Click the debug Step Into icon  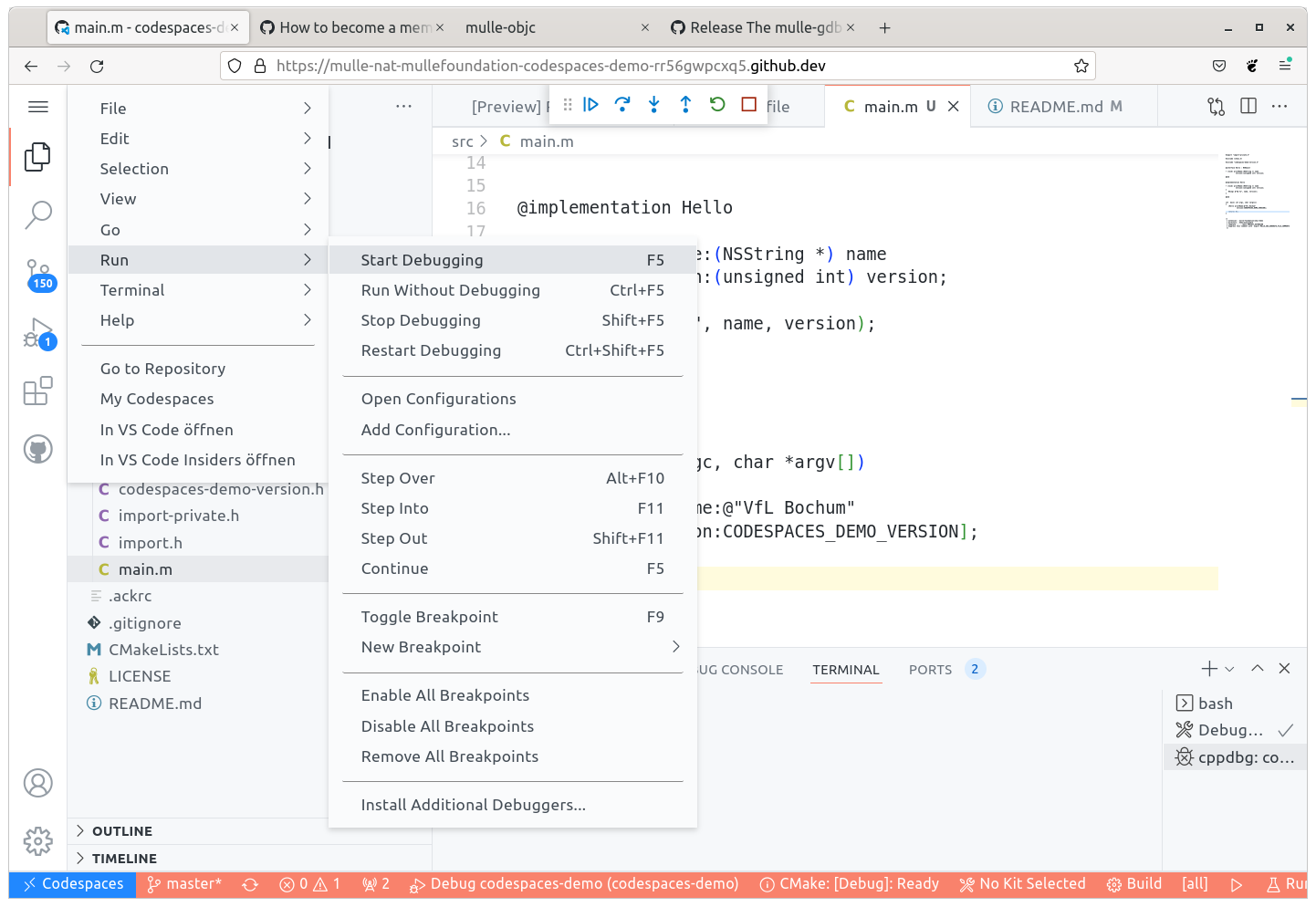tap(654, 105)
